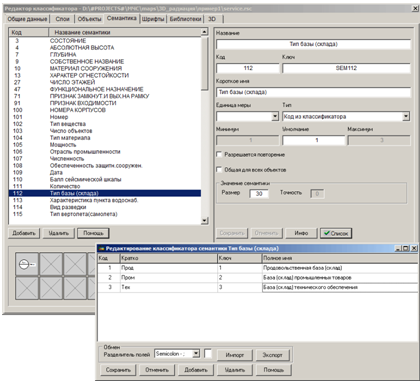Click the Удалить button under semantics list
This screenshot has width=420, height=381.
point(59,233)
